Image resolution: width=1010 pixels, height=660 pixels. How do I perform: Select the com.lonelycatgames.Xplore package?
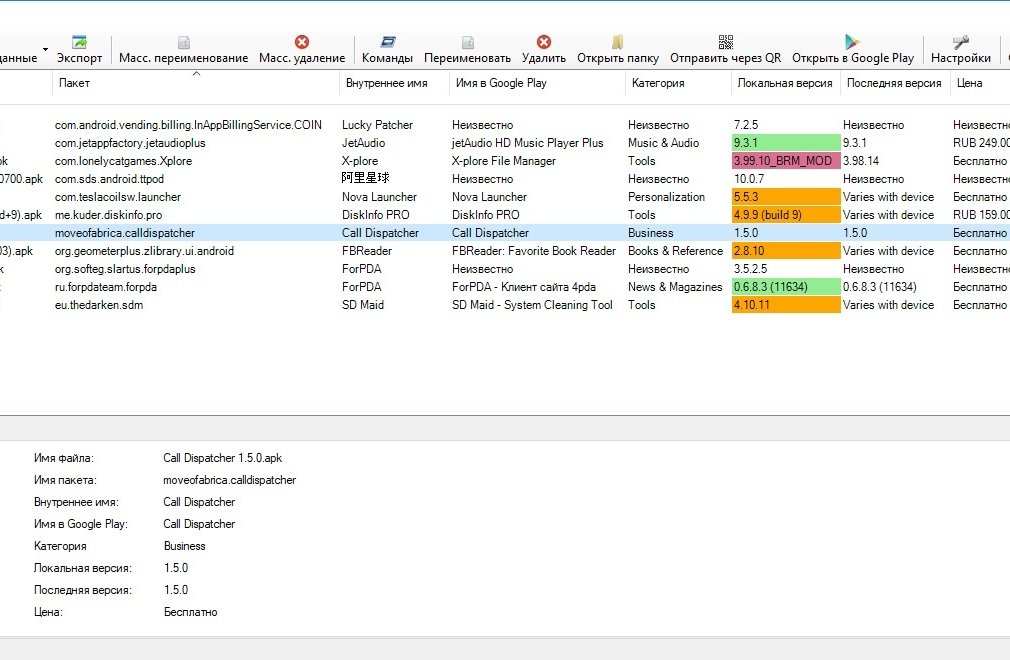[x=123, y=161]
